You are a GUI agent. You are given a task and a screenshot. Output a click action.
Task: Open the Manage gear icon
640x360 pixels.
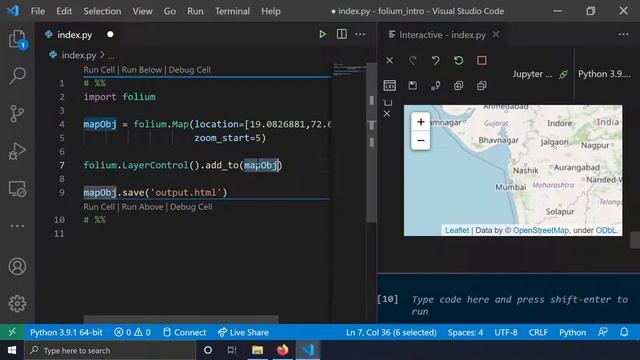point(17,304)
